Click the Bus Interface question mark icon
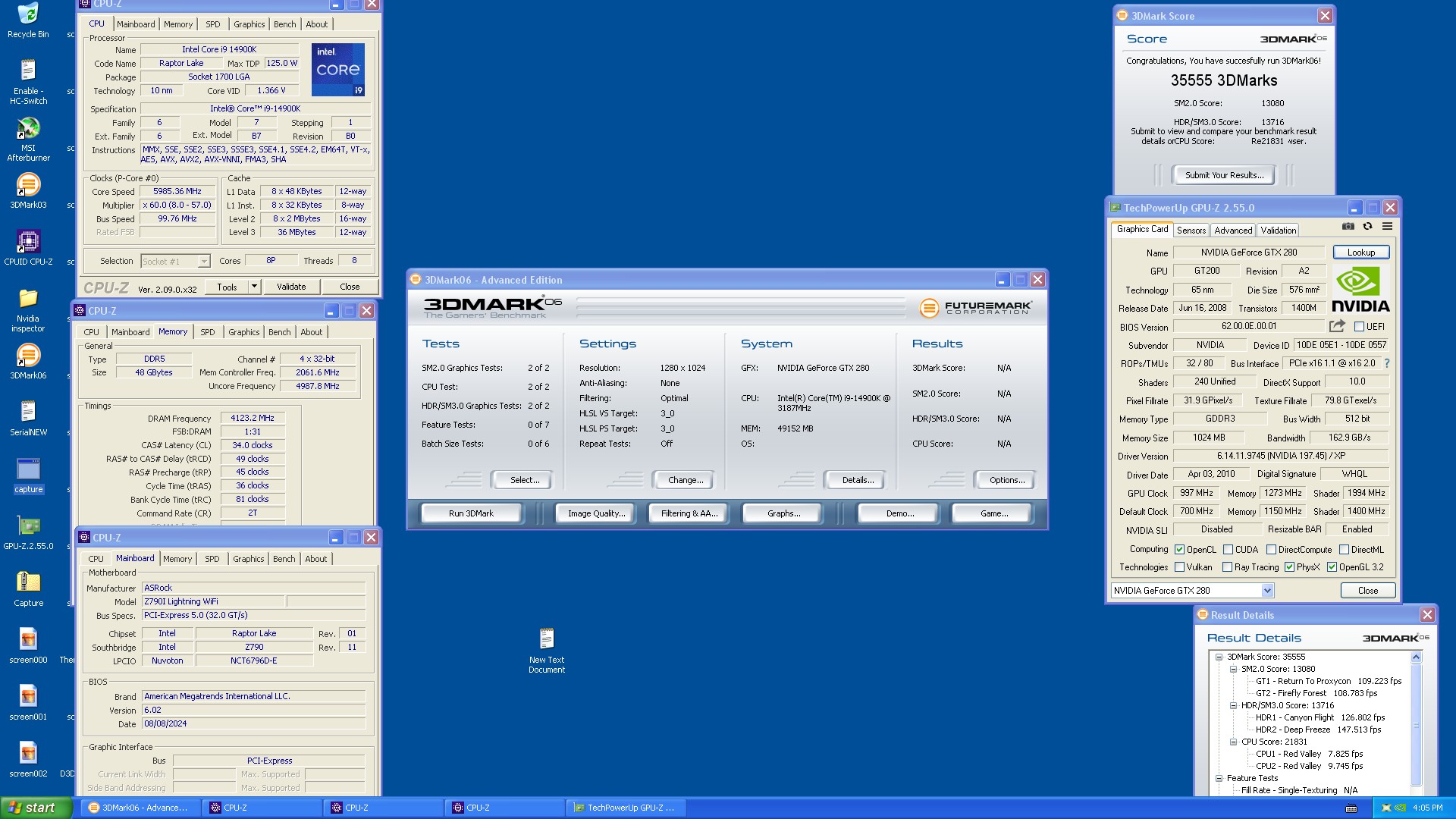The width and height of the screenshot is (1456, 819). click(x=1387, y=363)
